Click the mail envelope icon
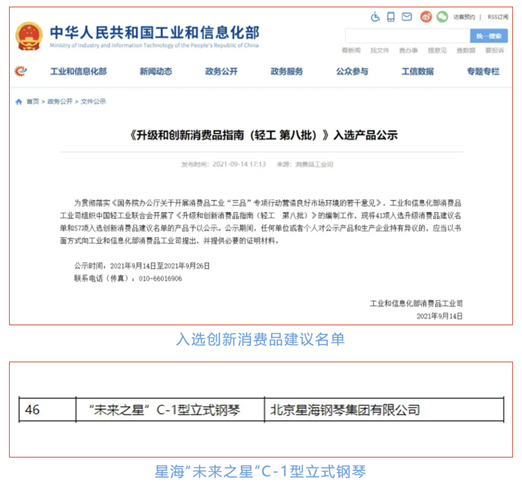 point(407,17)
